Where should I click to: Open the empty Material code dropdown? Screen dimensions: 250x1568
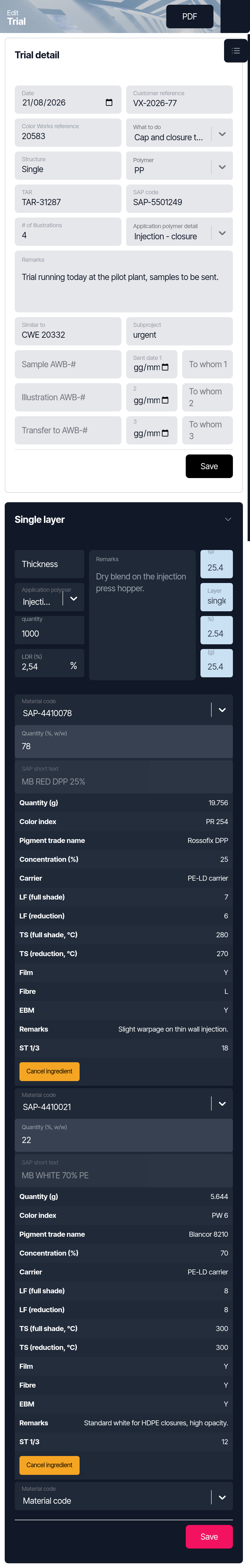click(x=222, y=1497)
